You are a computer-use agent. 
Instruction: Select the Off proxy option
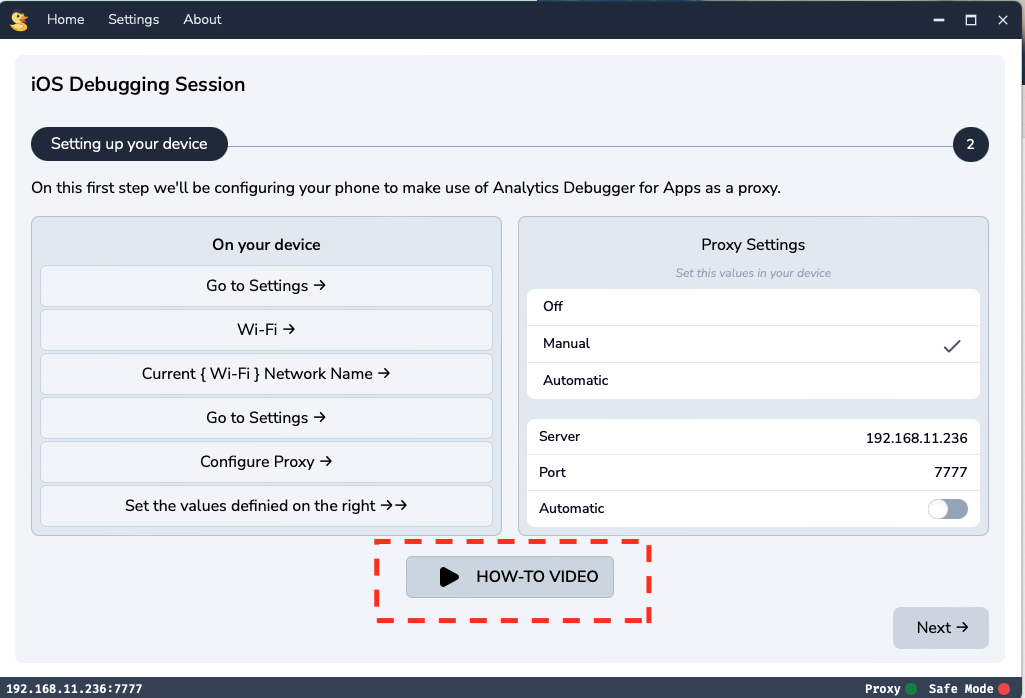(x=753, y=307)
